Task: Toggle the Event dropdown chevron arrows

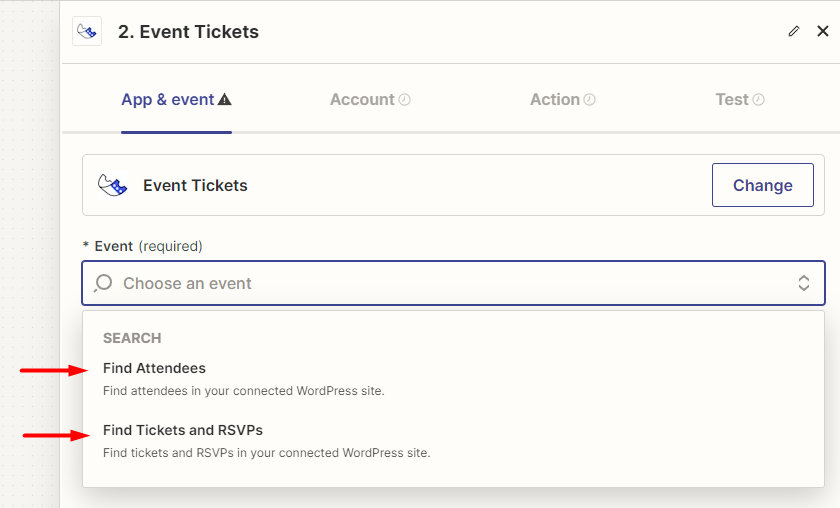Action: 804,284
